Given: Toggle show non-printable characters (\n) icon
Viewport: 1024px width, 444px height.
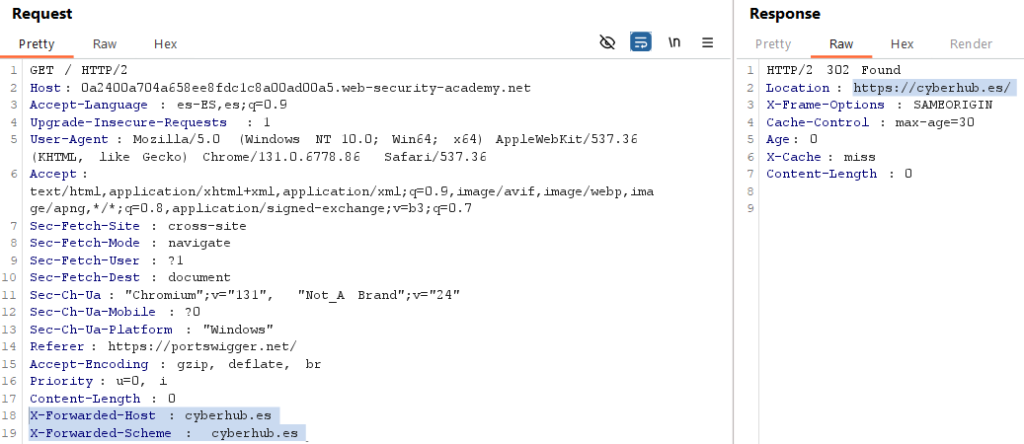Looking at the screenshot, I should pos(675,42).
